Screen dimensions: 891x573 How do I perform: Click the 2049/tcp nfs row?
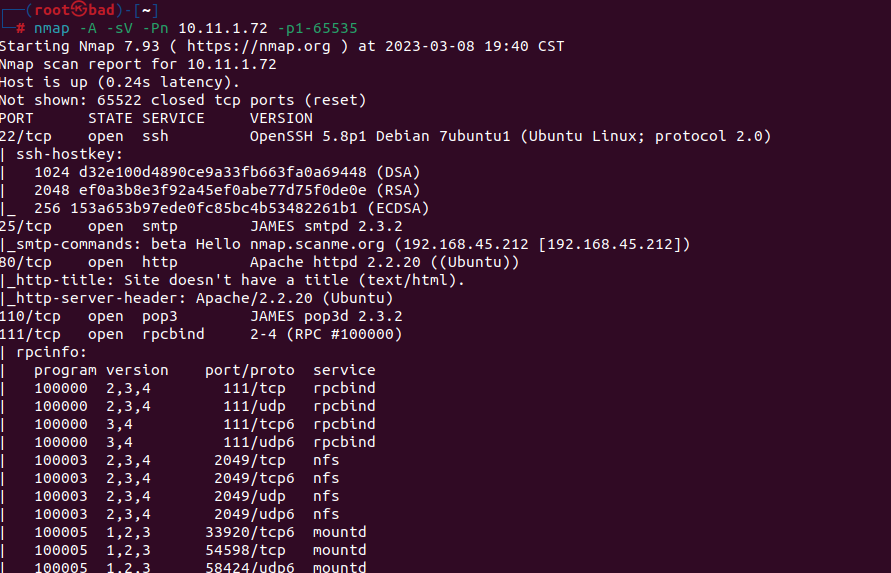pos(187,460)
